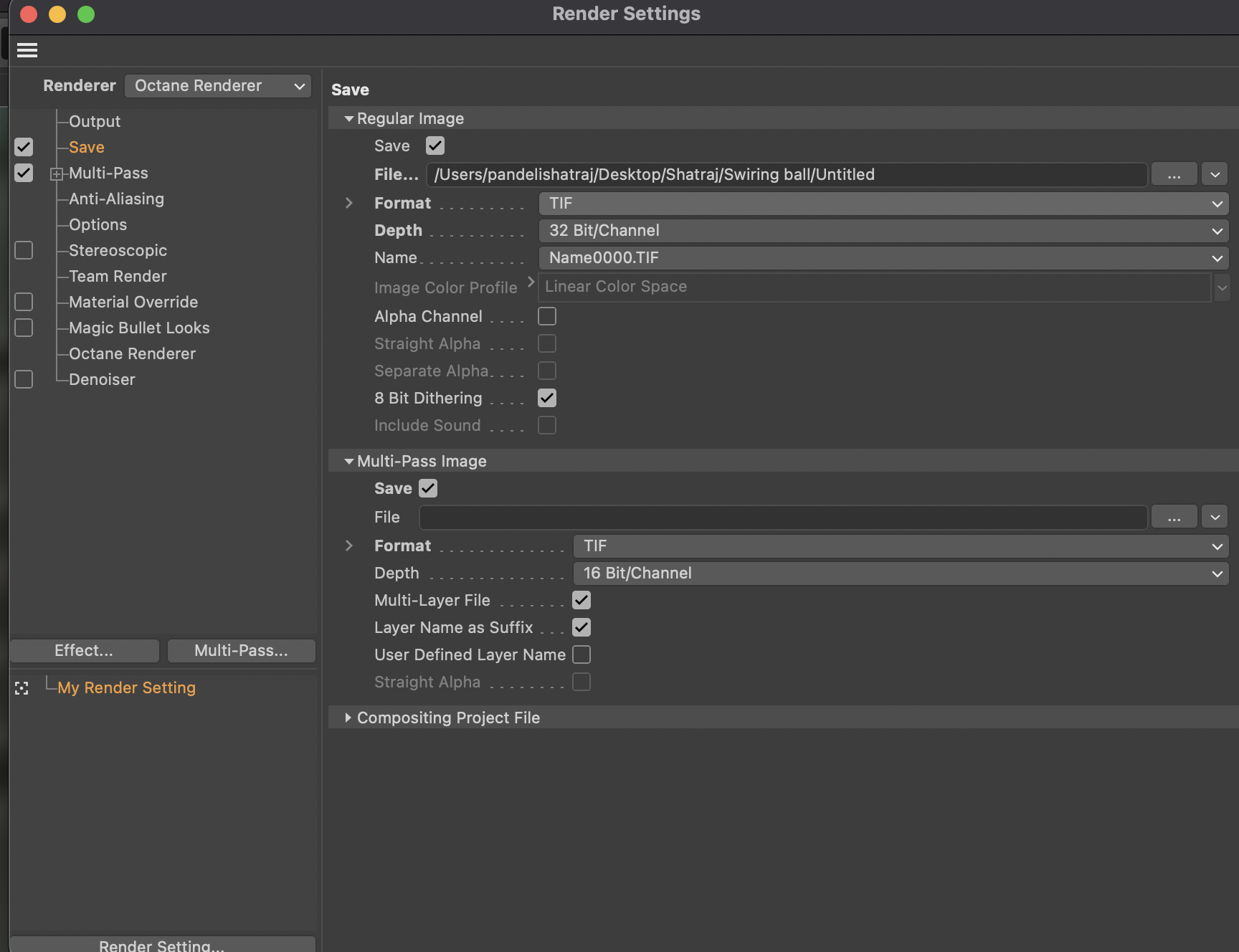The height and width of the screenshot is (952, 1239).
Task: Click the Multi-Pass File path field
Action: pyautogui.click(x=783, y=517)
